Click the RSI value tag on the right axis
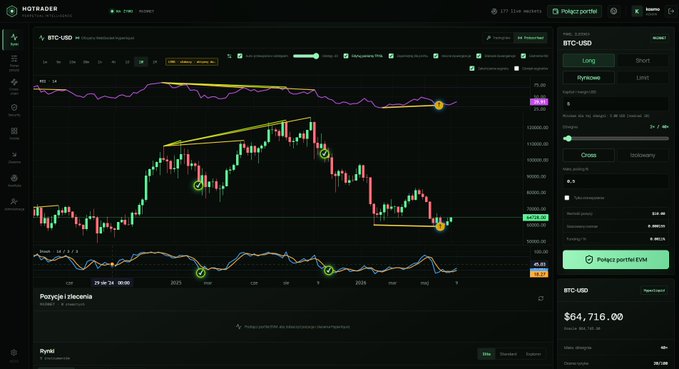 [x=539, y=102]
